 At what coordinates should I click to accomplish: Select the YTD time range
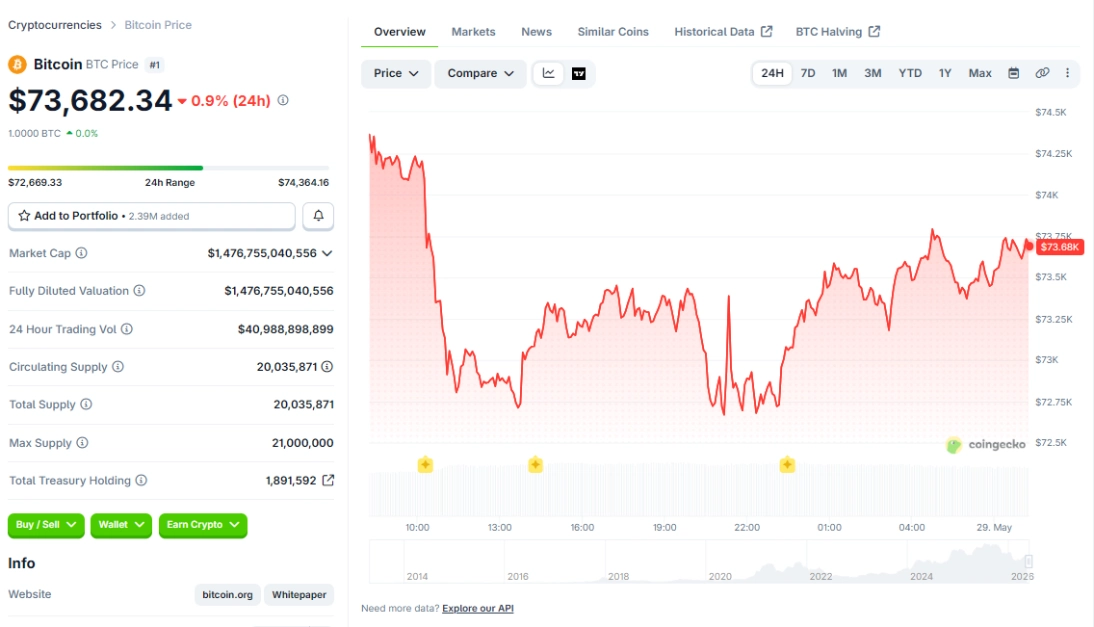coord(910,73)
